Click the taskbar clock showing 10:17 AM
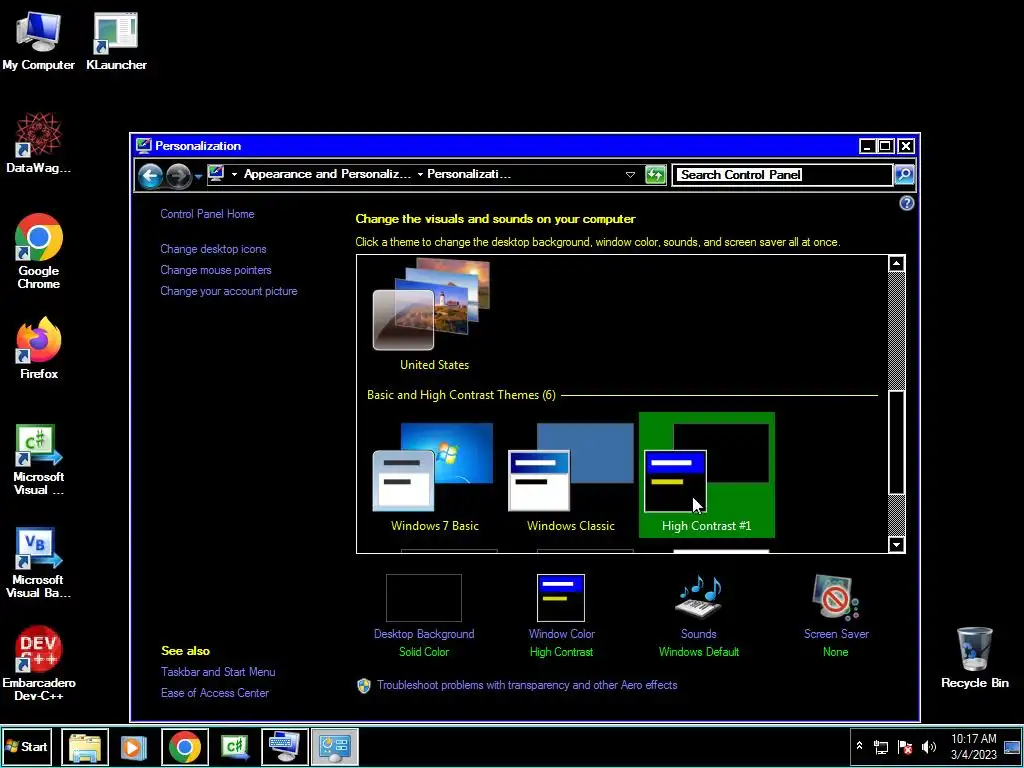The width and height of the screenshot is (1024, 768). 973,746
